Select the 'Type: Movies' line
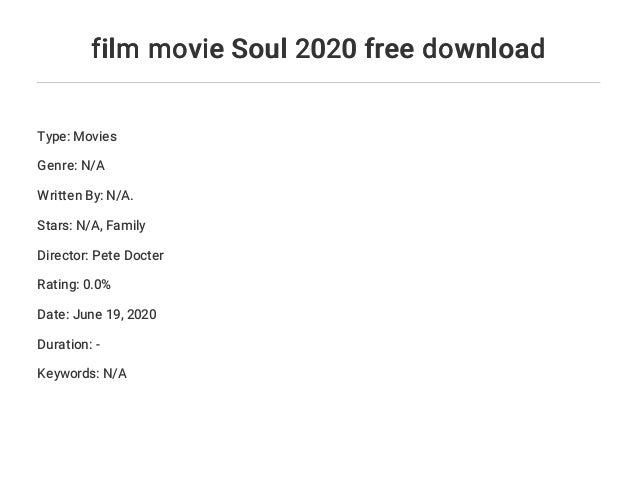This screenshot has height=479, width=638. [x=77, y=136]
